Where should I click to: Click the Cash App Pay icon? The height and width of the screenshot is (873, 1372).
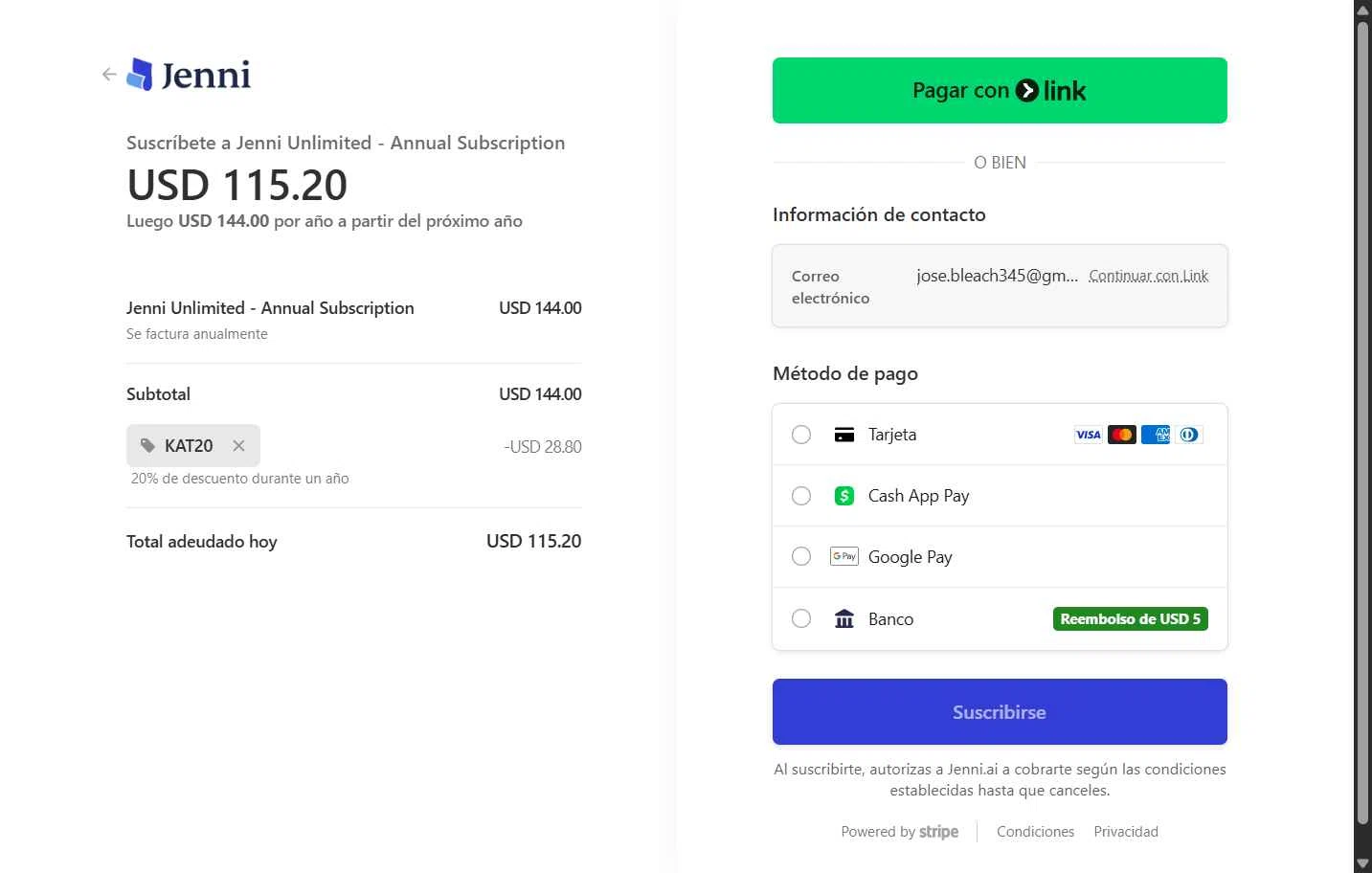tap(843, 496)
